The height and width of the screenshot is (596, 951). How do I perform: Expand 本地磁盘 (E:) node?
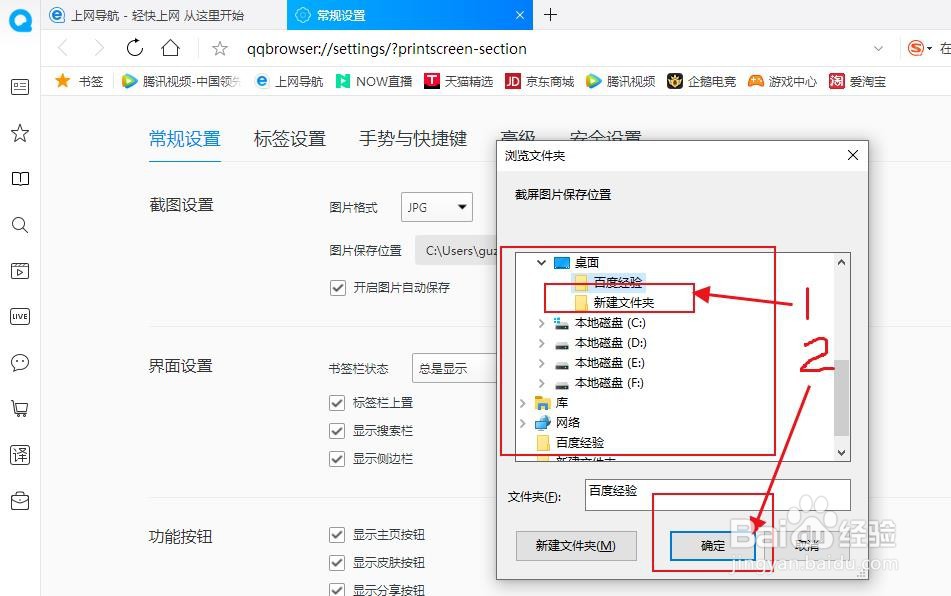(x=541, y=363)
